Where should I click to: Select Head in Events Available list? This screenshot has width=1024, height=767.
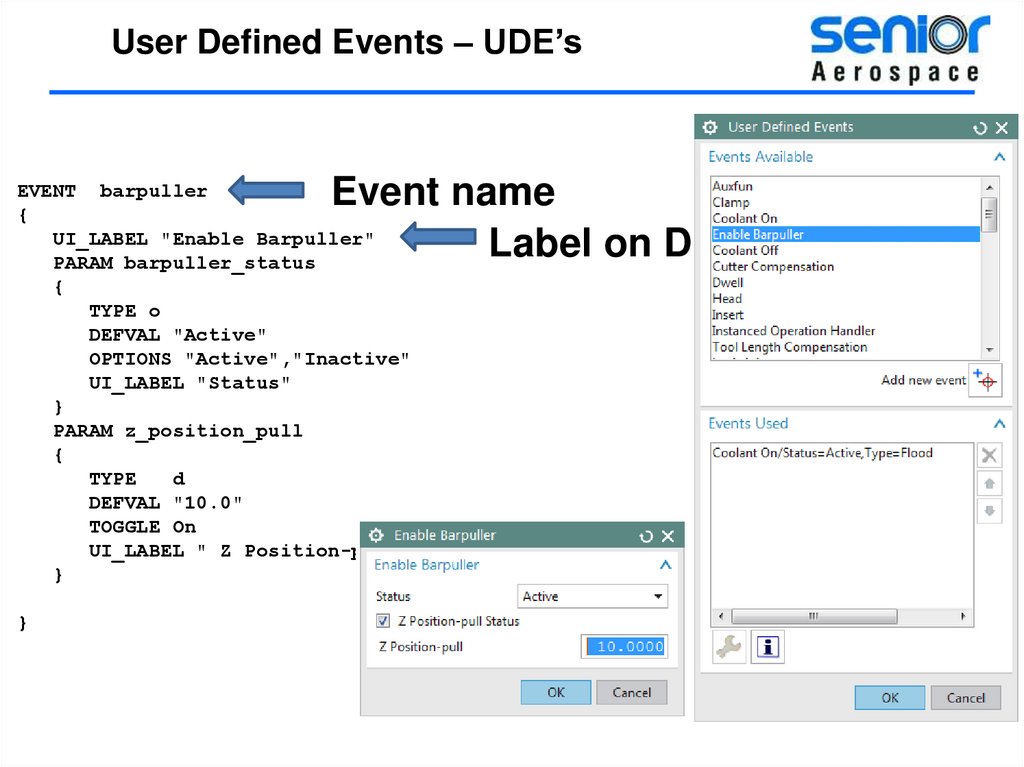846,299
